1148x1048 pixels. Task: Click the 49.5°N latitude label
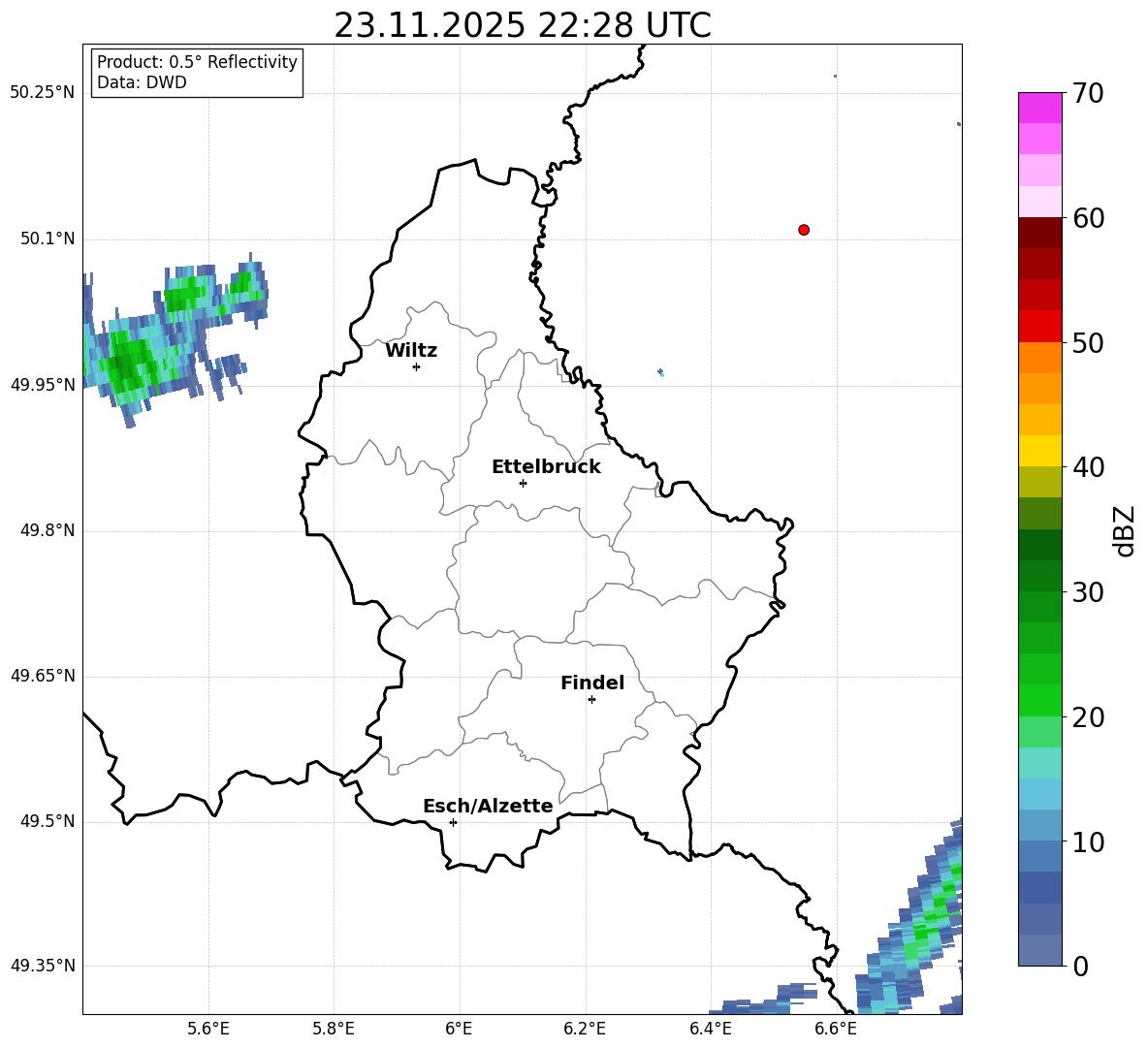(48, 821)
